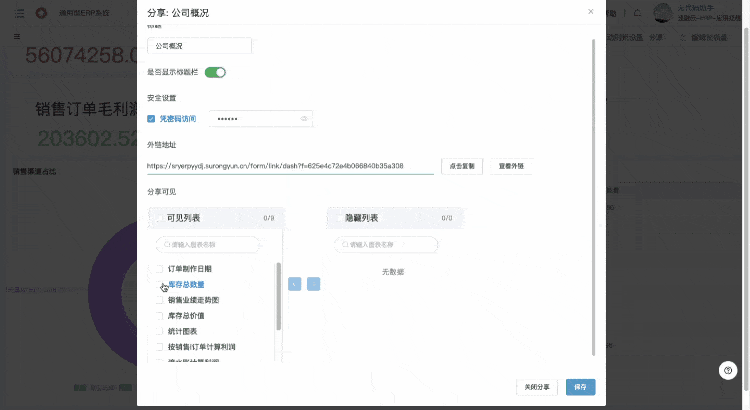750x410 pixels.
Task: Check the 订单制作日期 checkbox
Action: 160,269
